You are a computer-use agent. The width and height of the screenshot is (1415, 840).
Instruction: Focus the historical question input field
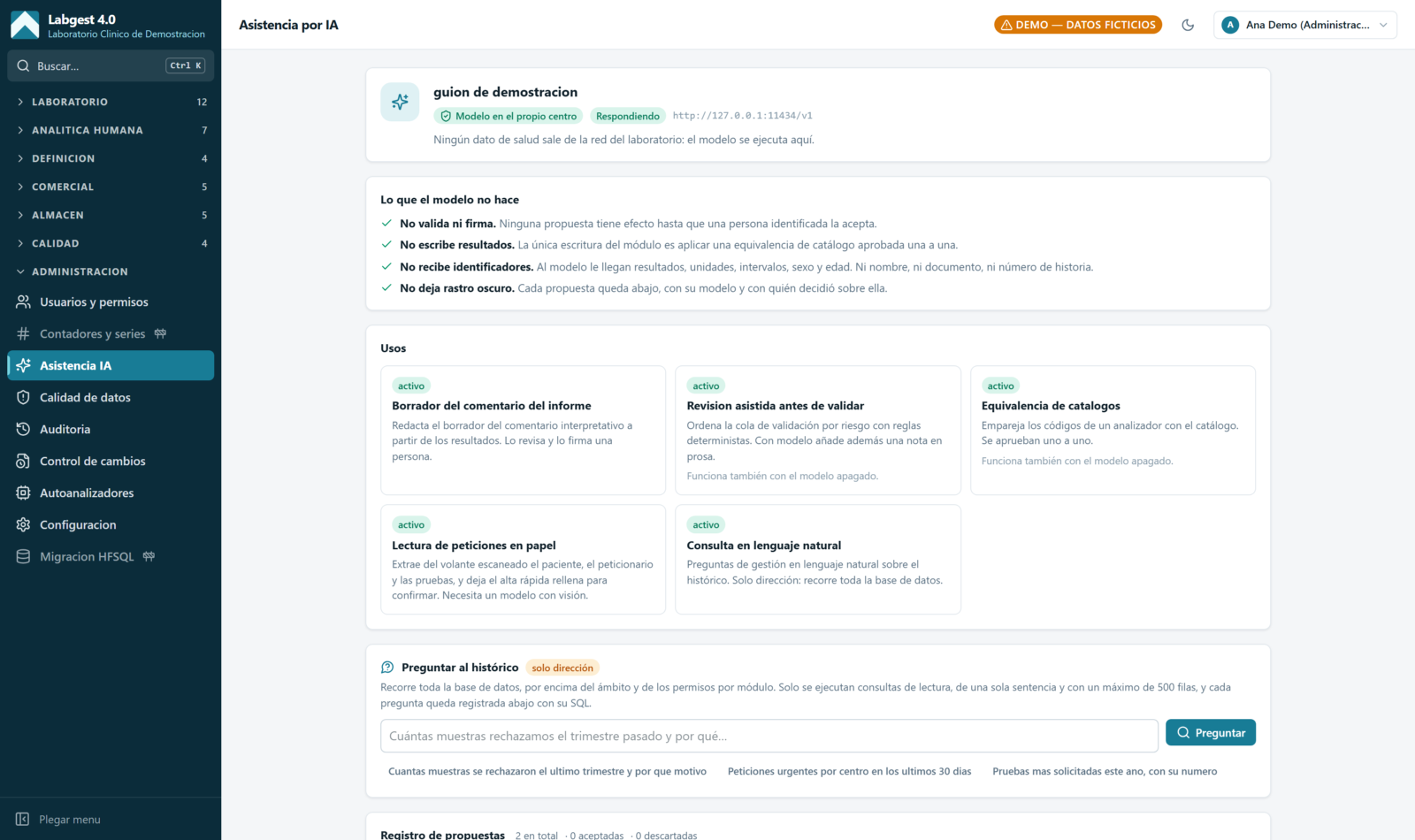coord(769,736)
